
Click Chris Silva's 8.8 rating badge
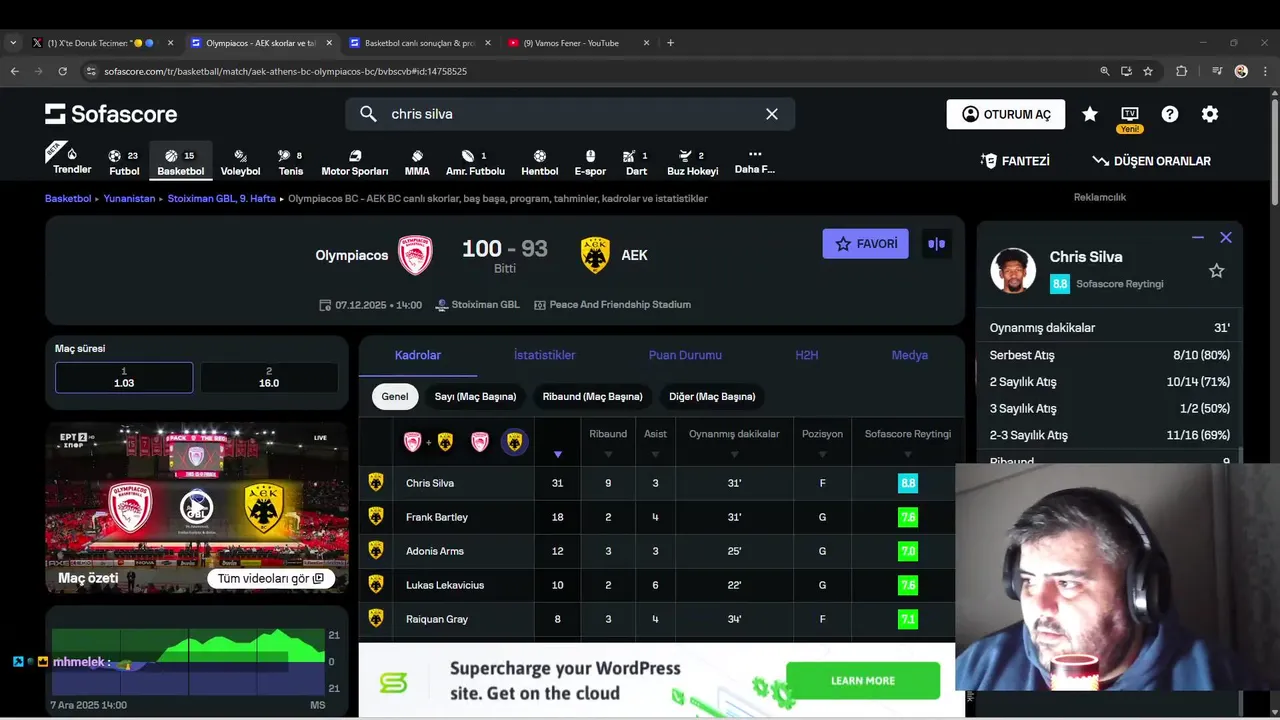tap(908, 483)
